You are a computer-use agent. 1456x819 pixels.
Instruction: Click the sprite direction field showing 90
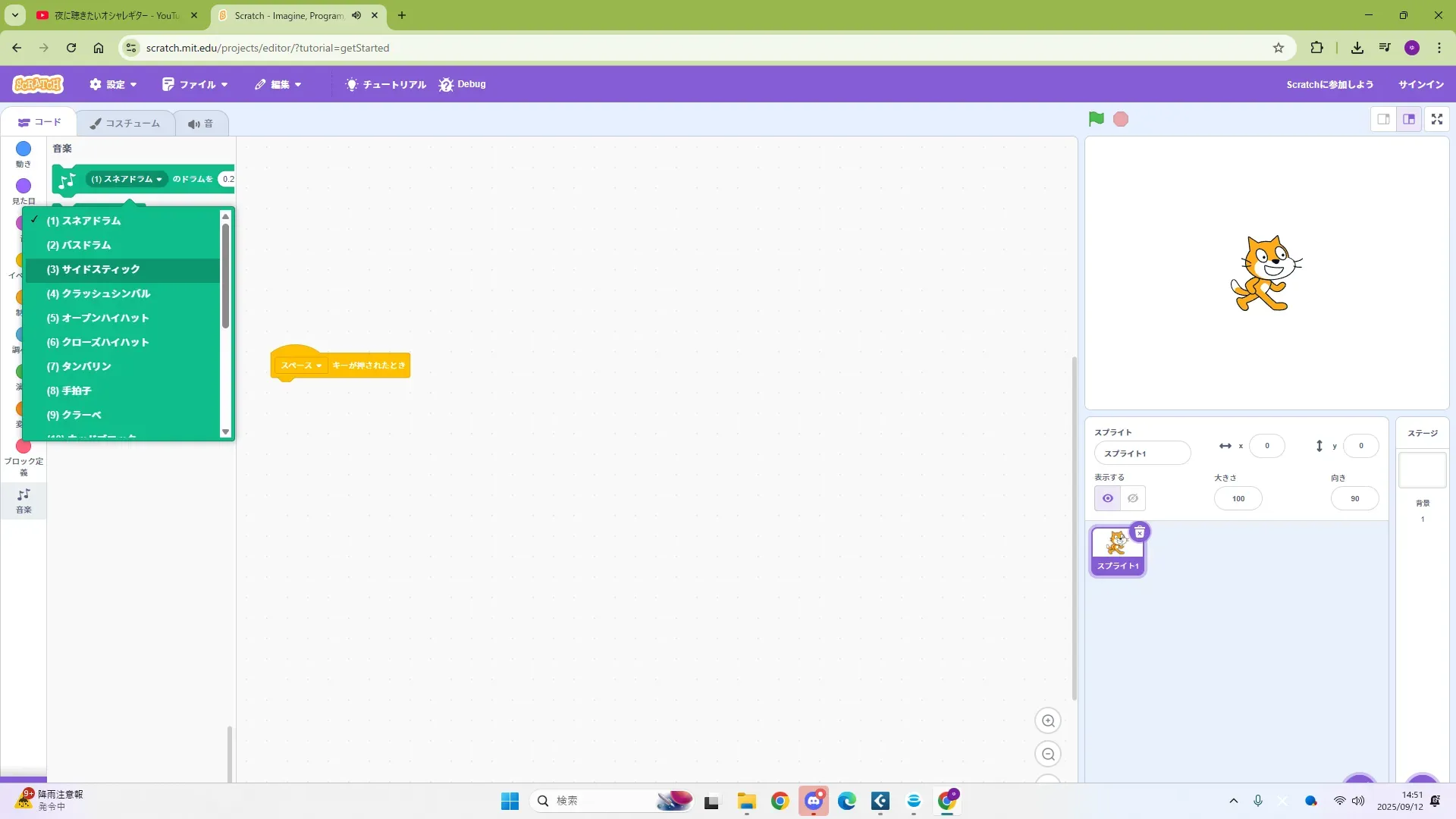pyautogui.click(x=1354, y=499)
